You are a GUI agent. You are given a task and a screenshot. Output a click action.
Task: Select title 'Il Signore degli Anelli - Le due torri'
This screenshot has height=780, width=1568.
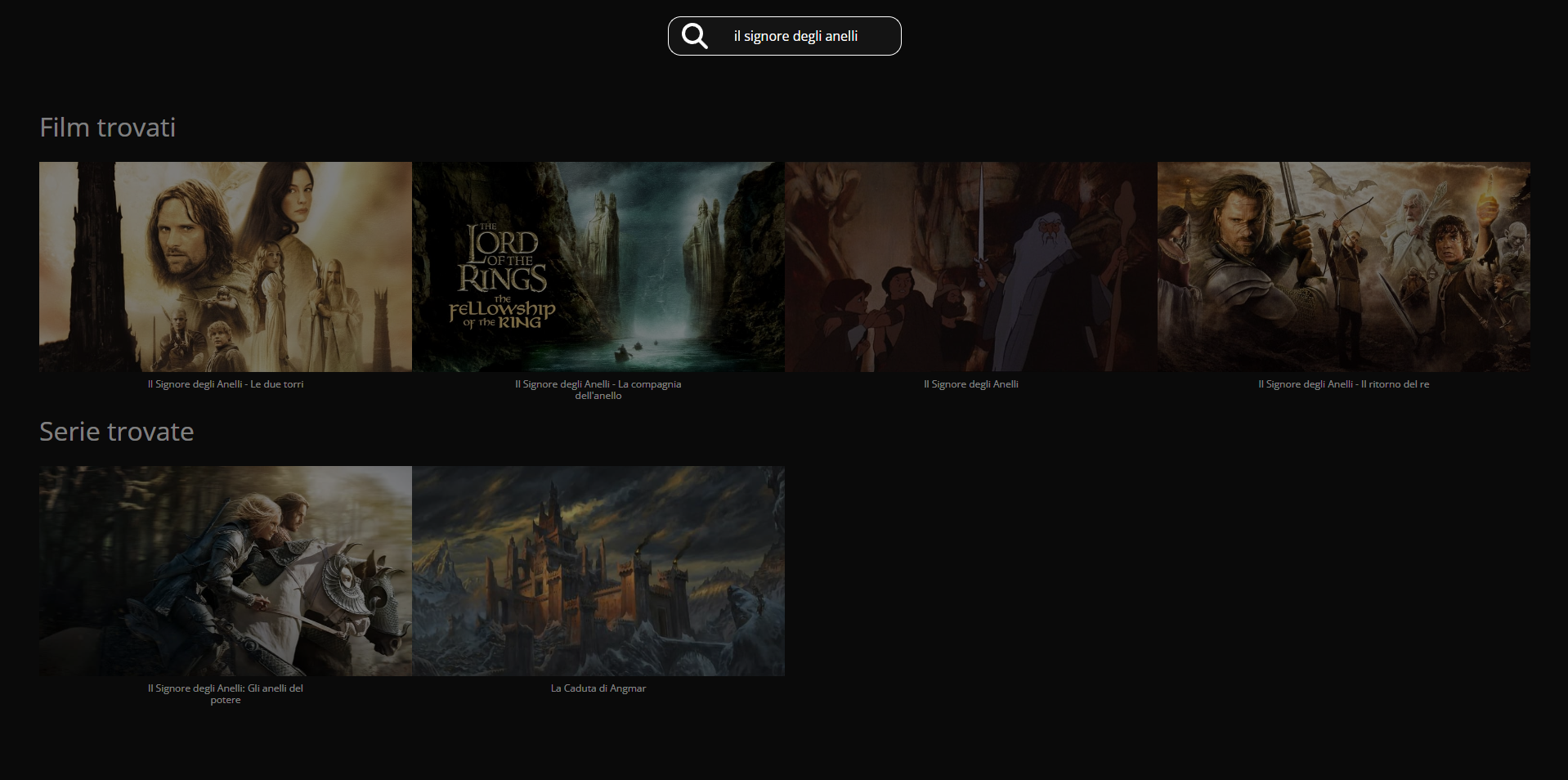(x=226, y=384)
